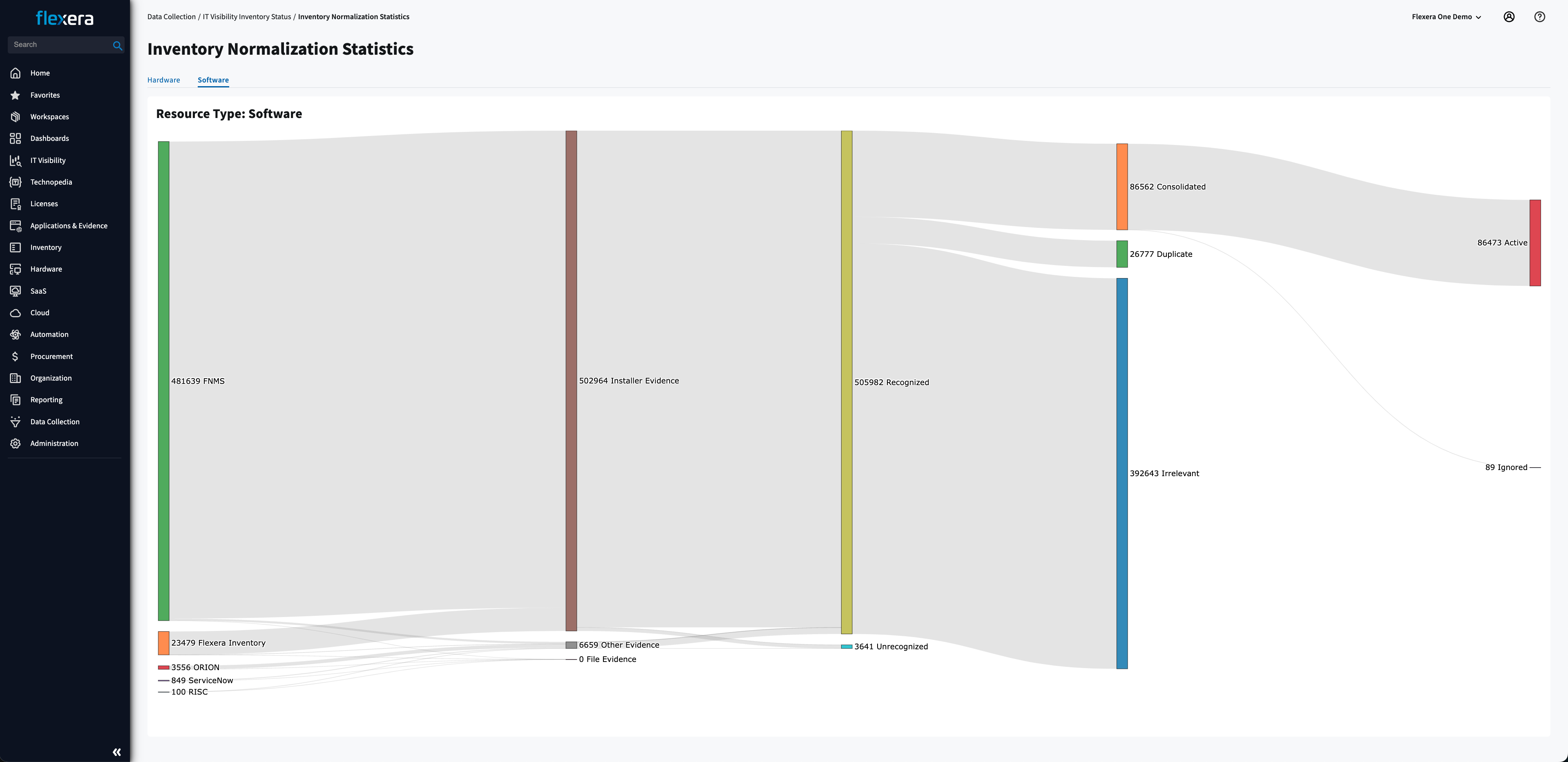
Task: Switch to Hardware tab
Action: [163, 79]
